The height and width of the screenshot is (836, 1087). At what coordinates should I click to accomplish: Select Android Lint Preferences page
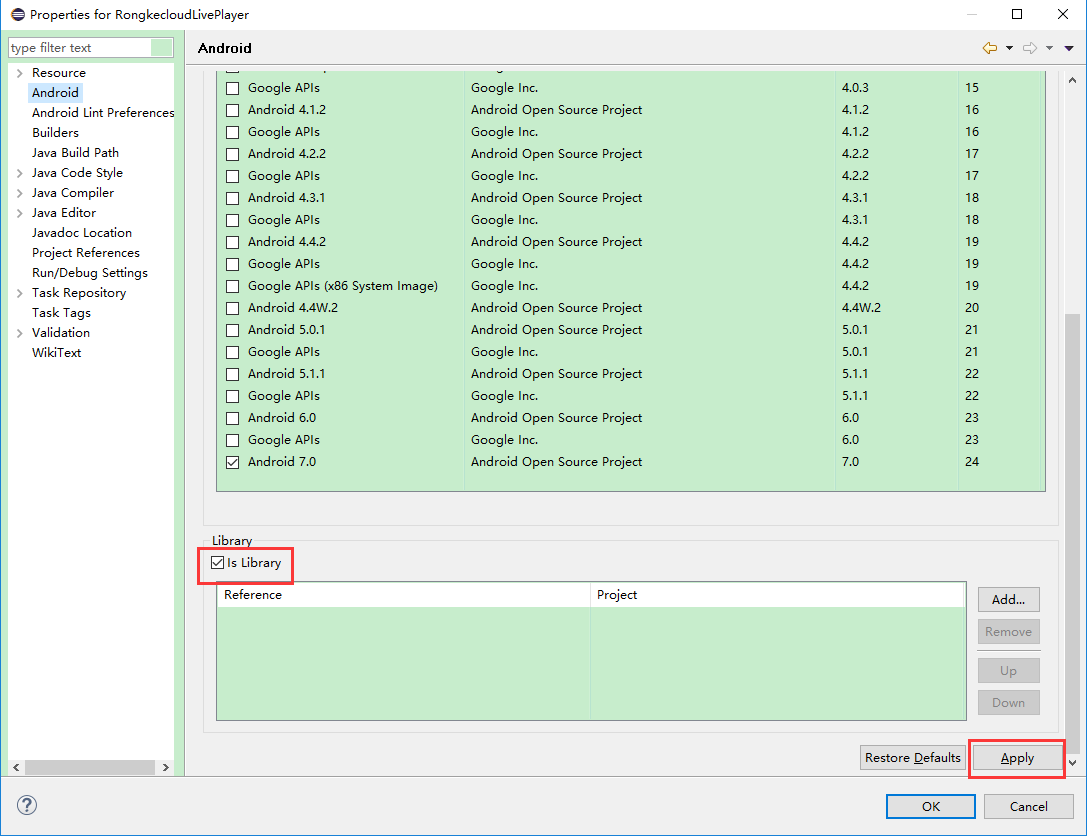click(x=102, y=113)
